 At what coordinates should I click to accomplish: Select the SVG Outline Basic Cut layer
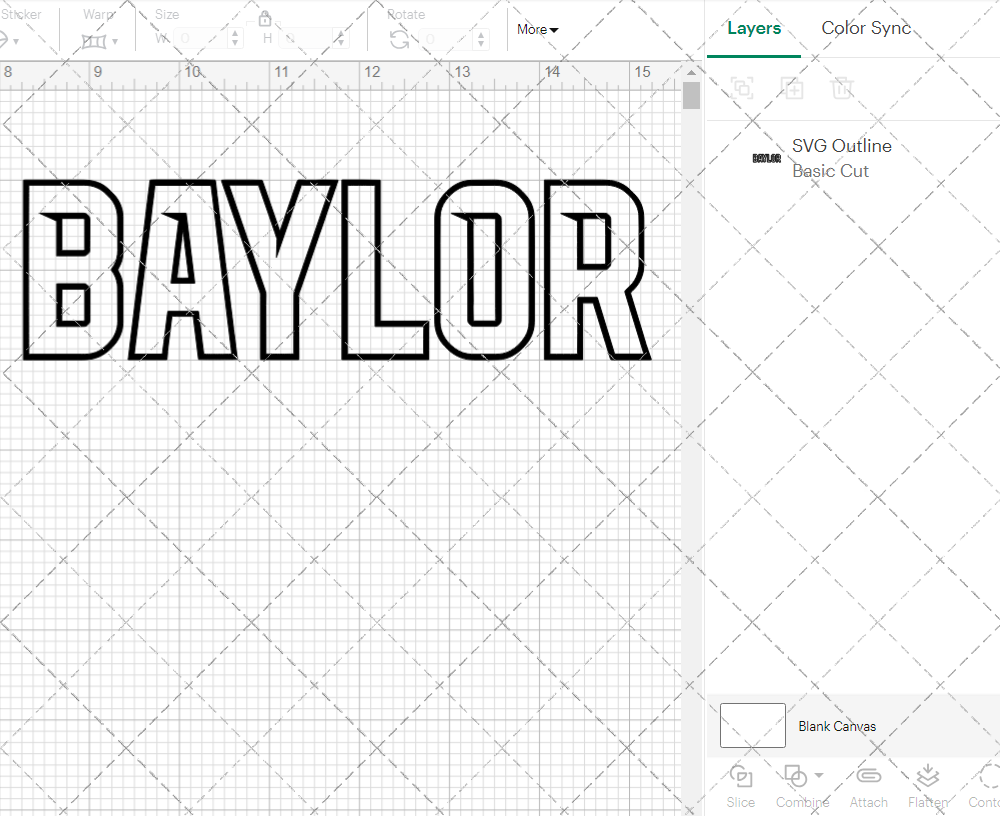(x=841, y=157)
